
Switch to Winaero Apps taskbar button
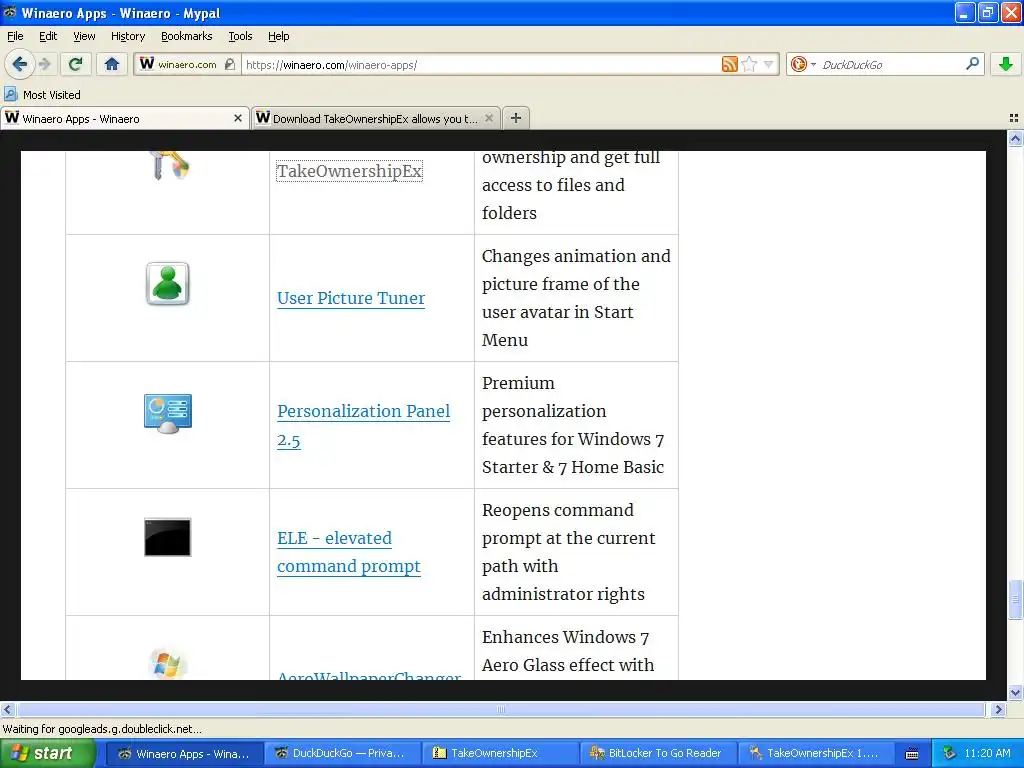184,754
